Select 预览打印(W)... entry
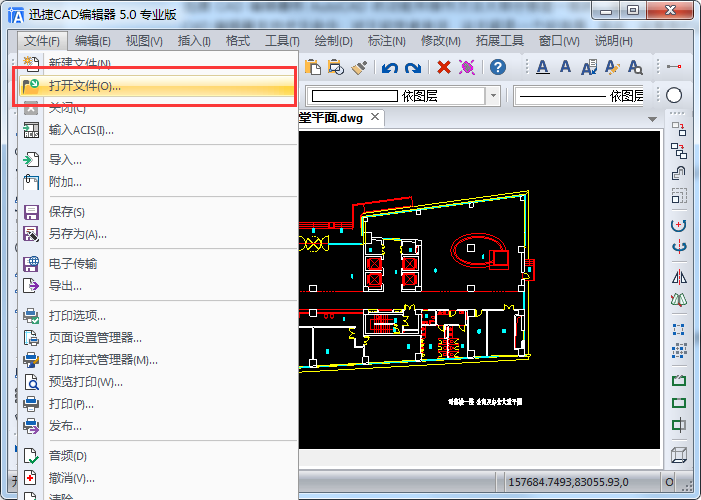The width and height of the screenshot is (701, 500). [x=157, y=382]
